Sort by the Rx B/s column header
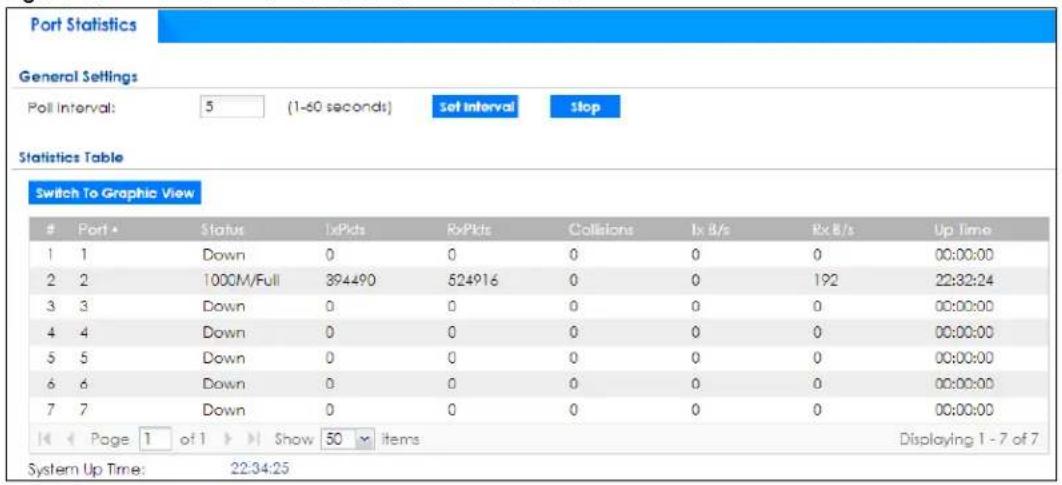This screenshot has height=485, width=1062. pyautogui.click(x=834, y=230)
